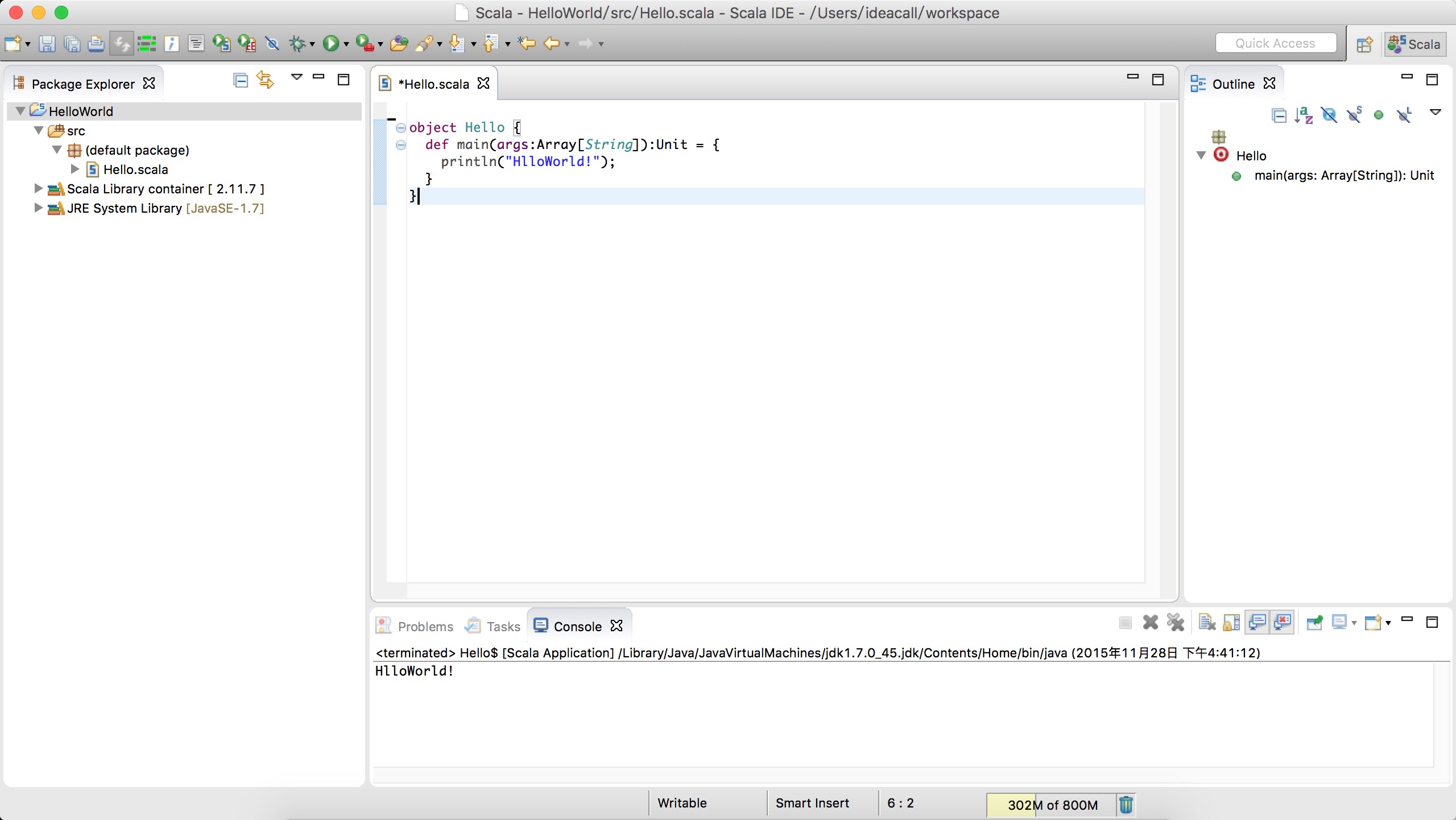The width and height of the screenshot is (1456, 820).
Task: Click Remove All Terminated Launches in Console
Action: (1175, 623)
